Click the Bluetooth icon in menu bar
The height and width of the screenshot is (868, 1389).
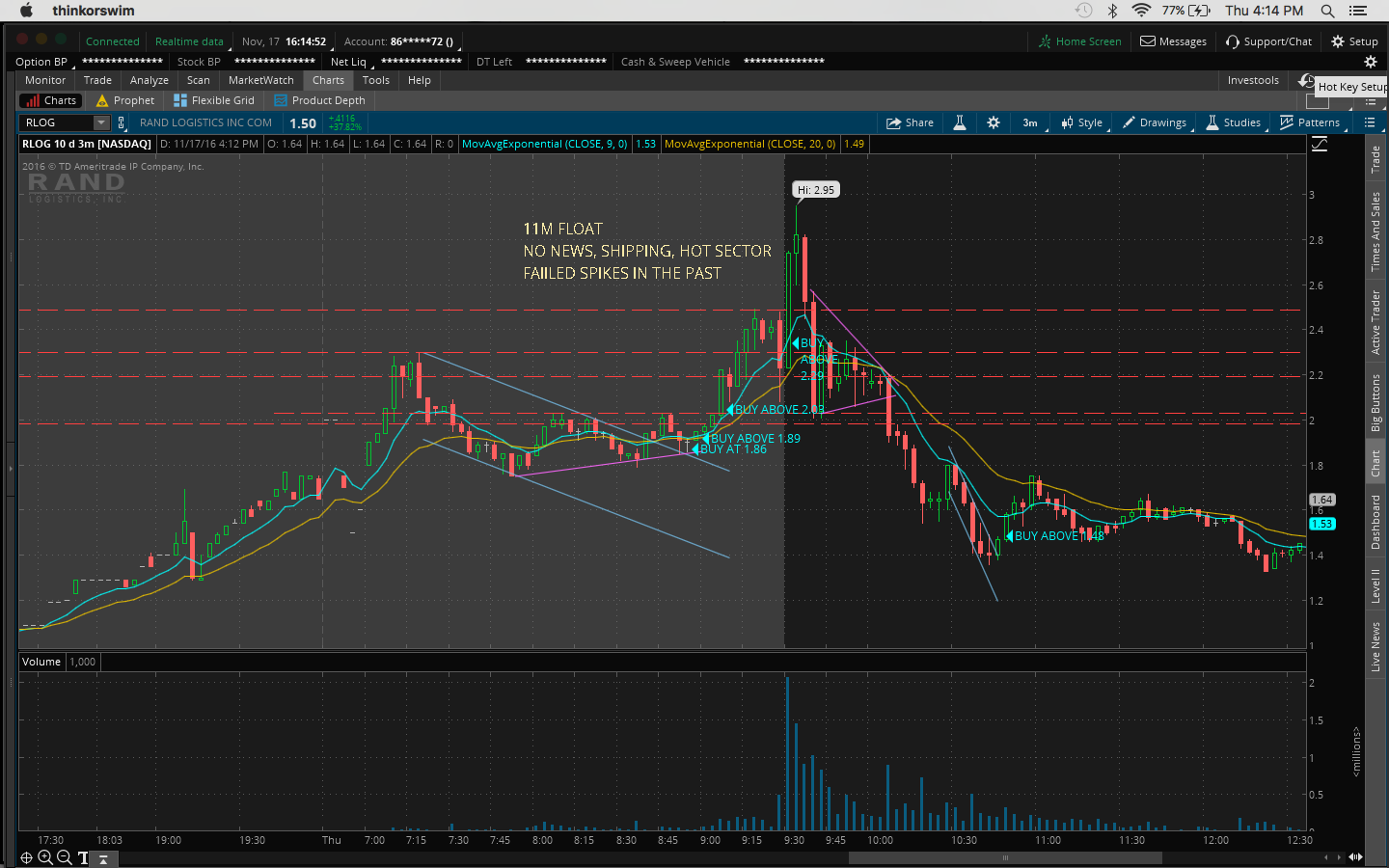[x=1111, y=11]
